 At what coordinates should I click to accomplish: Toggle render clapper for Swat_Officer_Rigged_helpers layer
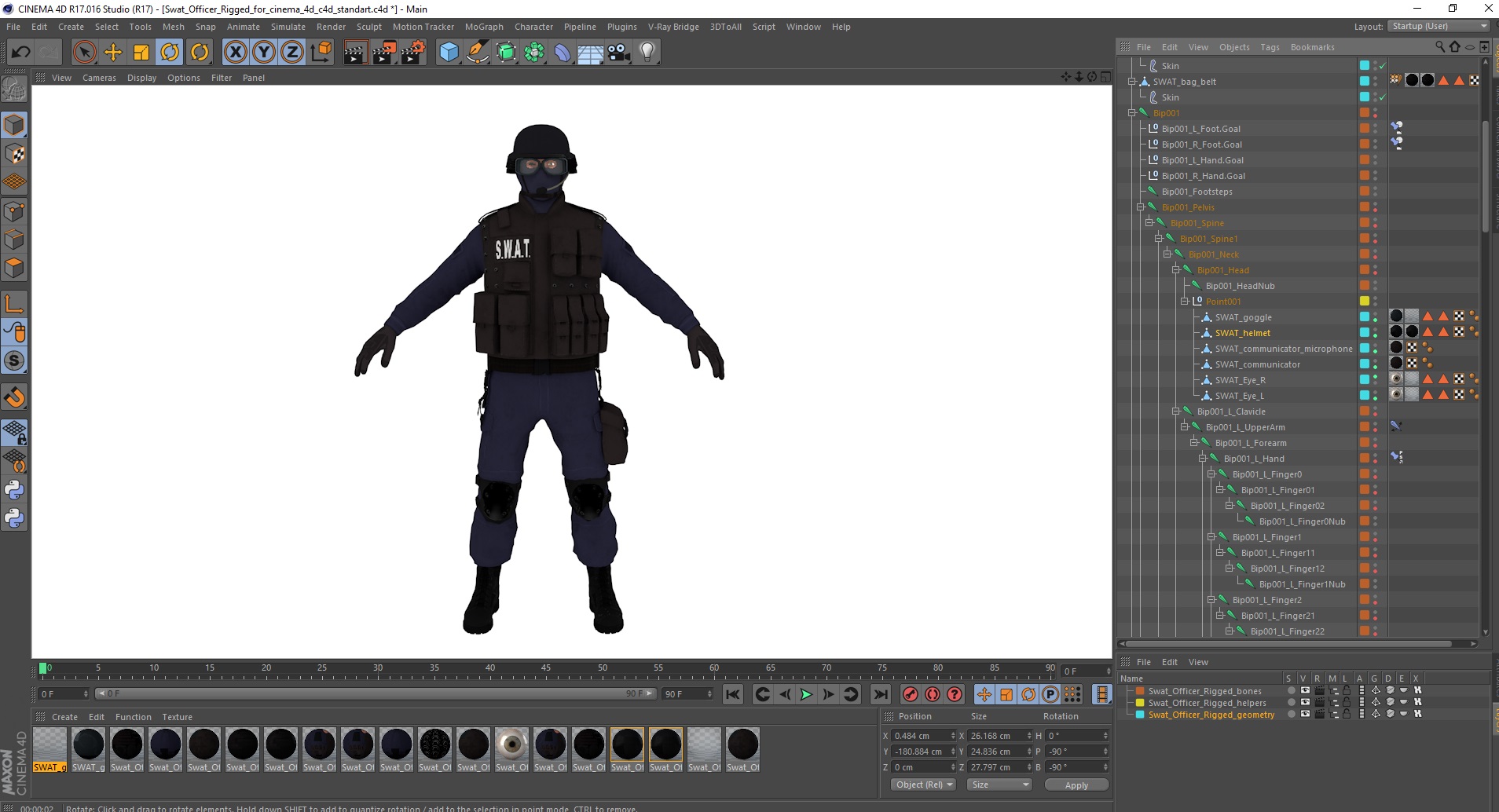click(x=1319, y=703)
